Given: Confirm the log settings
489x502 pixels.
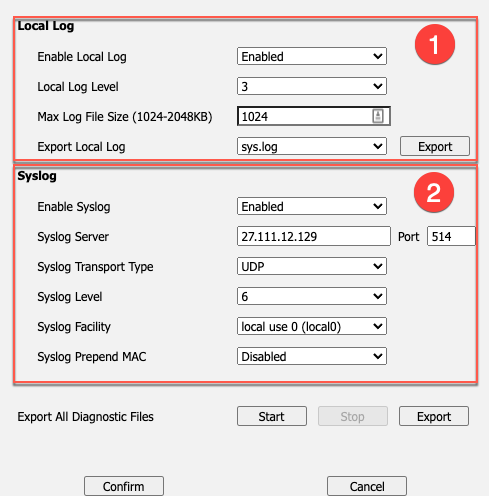Looking at the screenshot, I should [x=124, y=486].
